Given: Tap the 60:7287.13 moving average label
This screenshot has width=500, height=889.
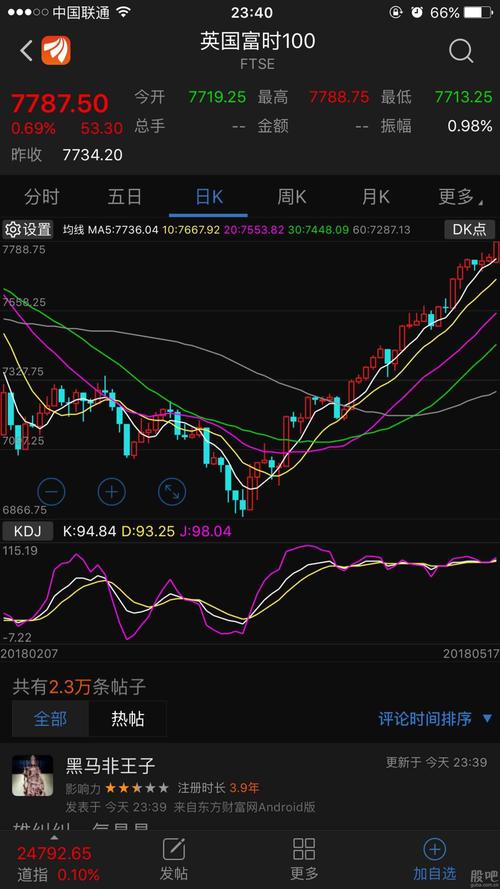Looking at the screenshot, I should (x=382, y=230).
